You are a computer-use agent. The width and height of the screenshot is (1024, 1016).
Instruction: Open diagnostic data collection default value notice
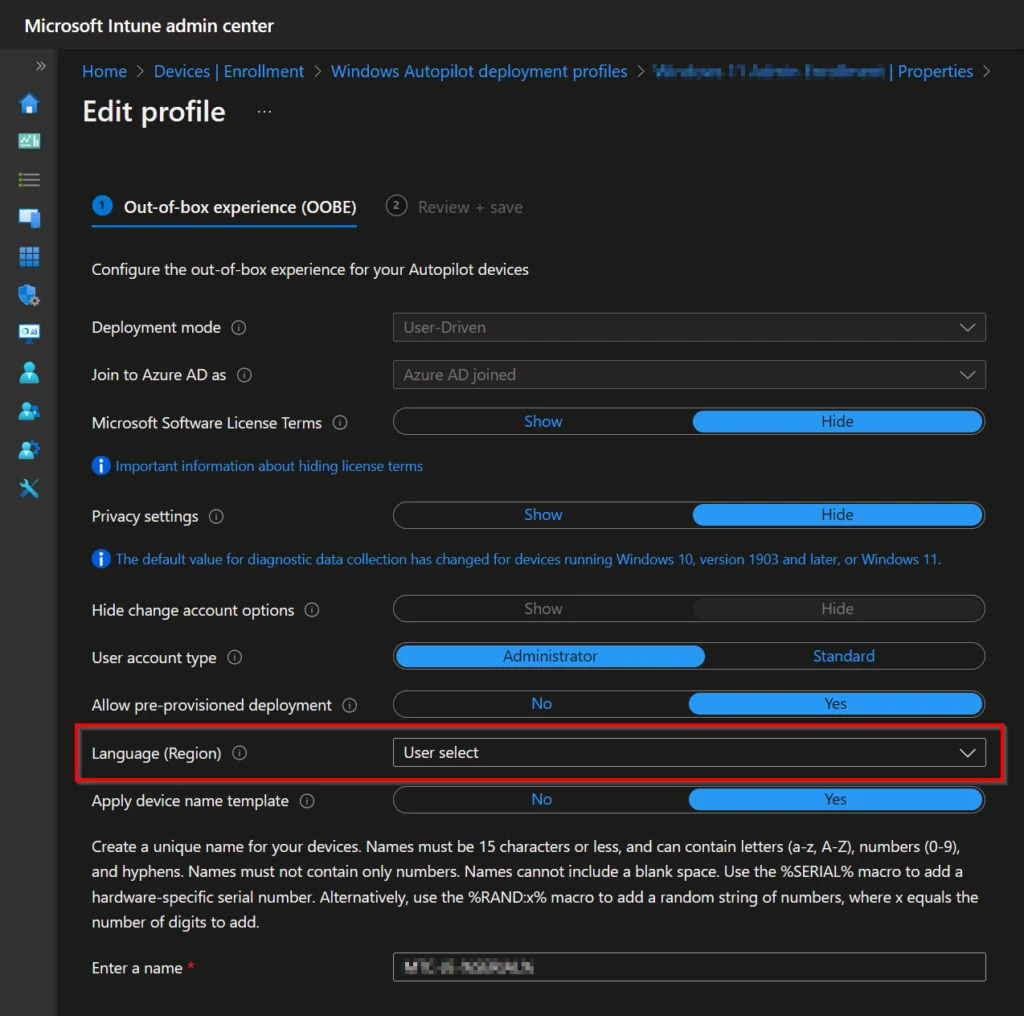528,560
